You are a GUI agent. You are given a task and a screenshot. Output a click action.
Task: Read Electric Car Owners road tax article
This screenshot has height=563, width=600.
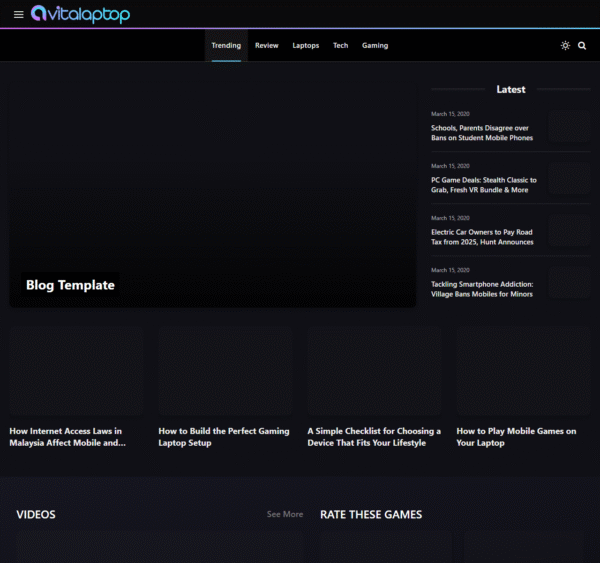pos(482,237)
